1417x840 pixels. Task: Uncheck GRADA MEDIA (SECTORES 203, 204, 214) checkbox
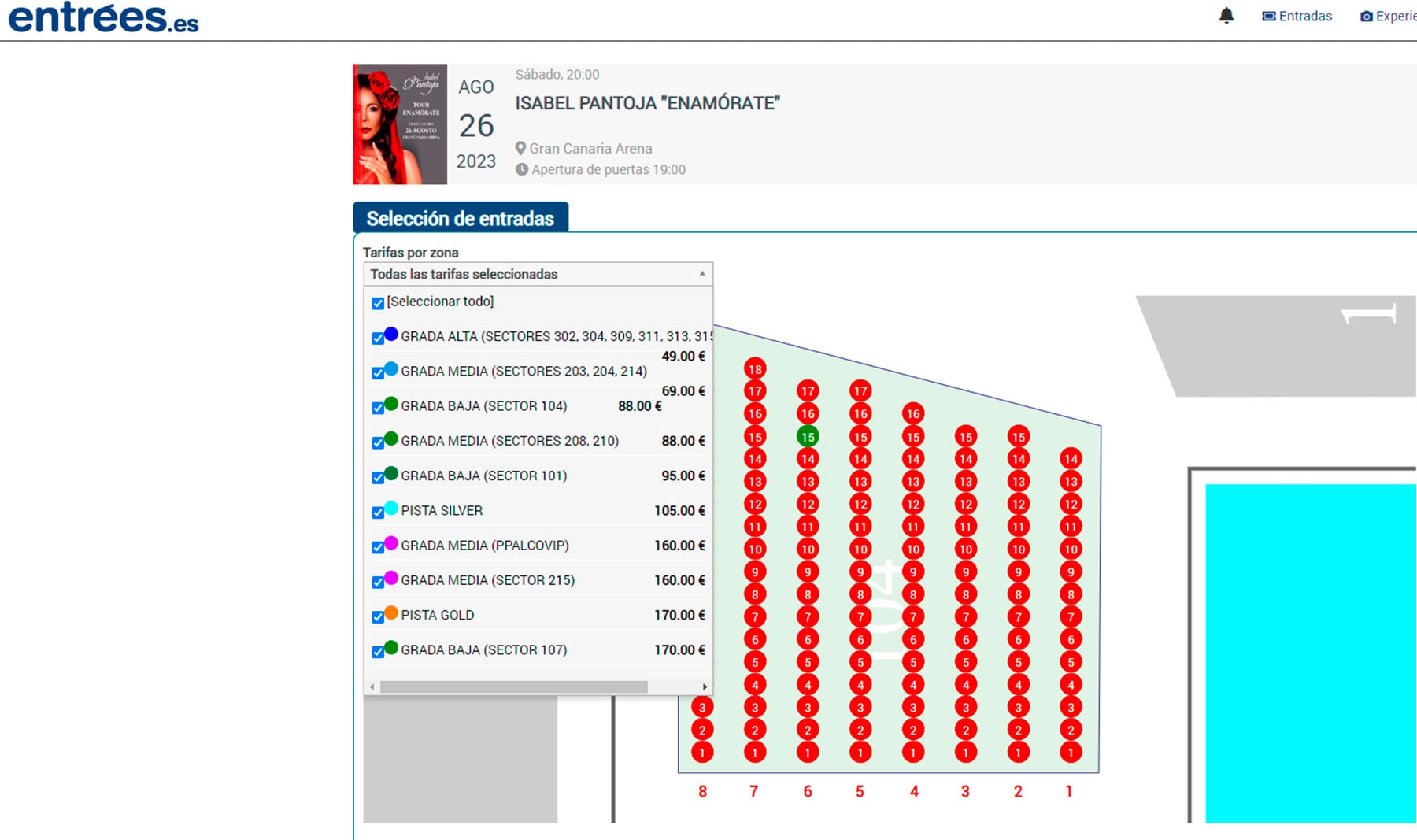pos(378,372)
